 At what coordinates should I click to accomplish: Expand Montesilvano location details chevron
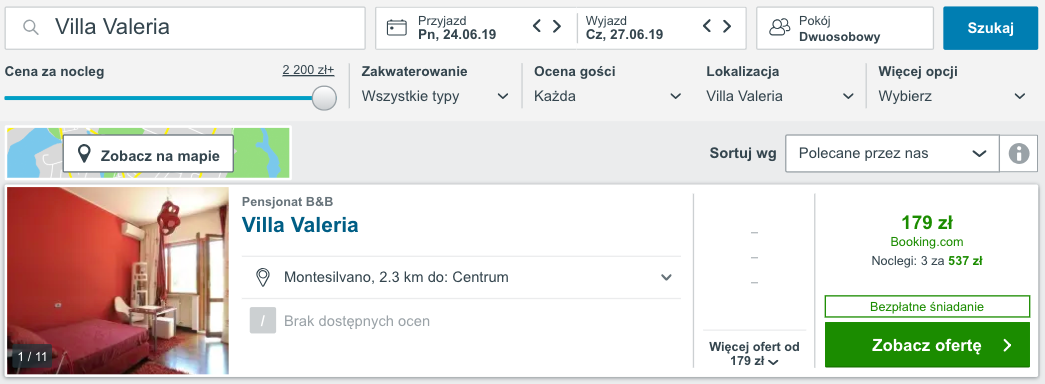(x=666, y=277)
